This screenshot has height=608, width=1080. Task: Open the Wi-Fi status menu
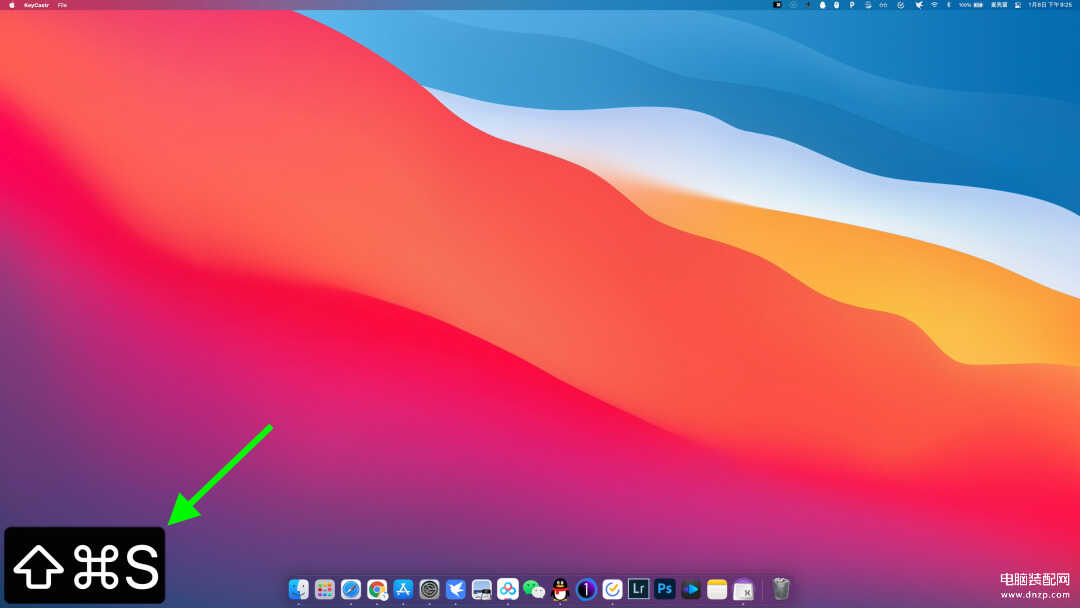[935, 5]
